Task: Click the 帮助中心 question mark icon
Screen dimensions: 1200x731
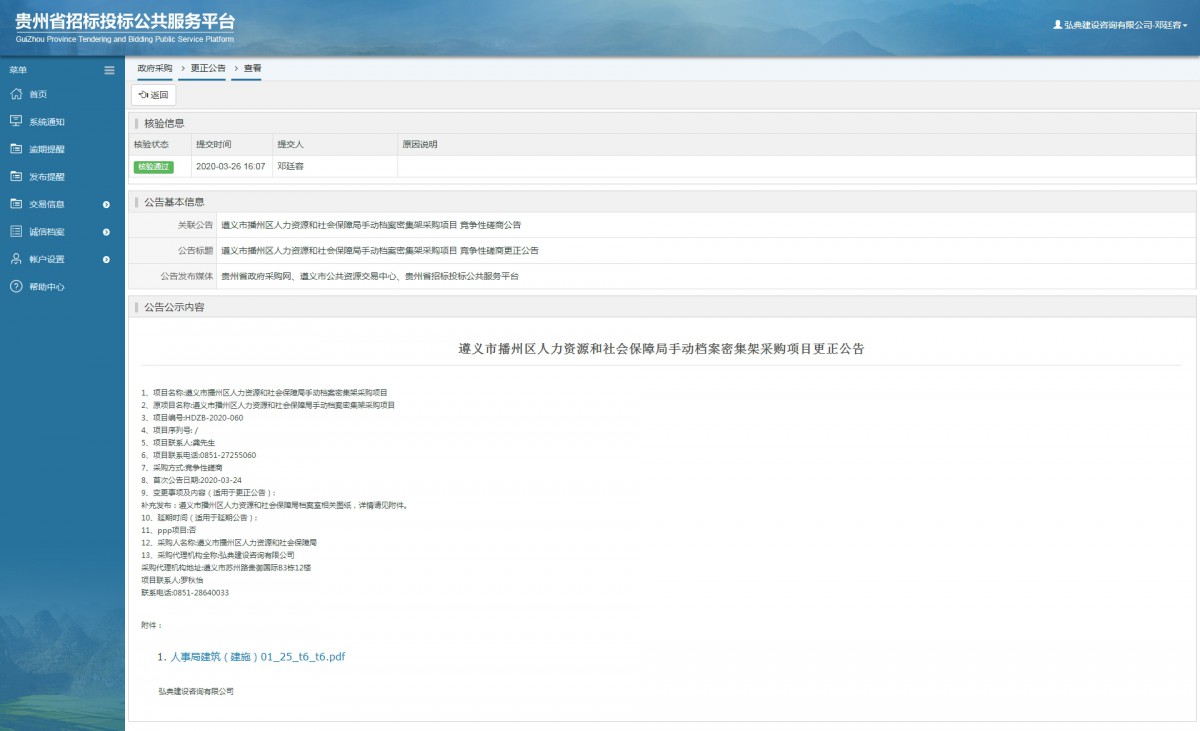Action: coord(16,286)
